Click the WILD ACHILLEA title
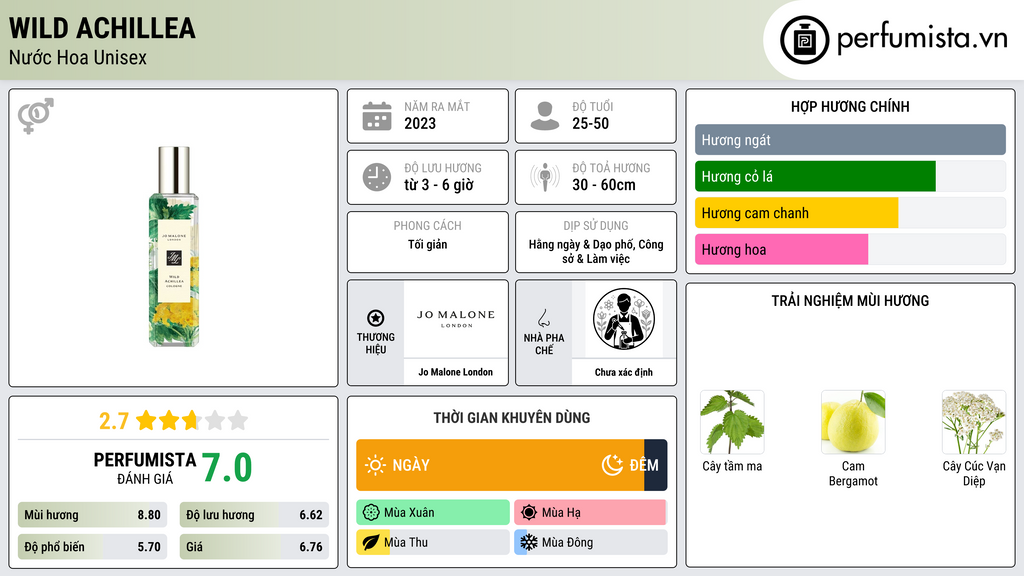 103,29
